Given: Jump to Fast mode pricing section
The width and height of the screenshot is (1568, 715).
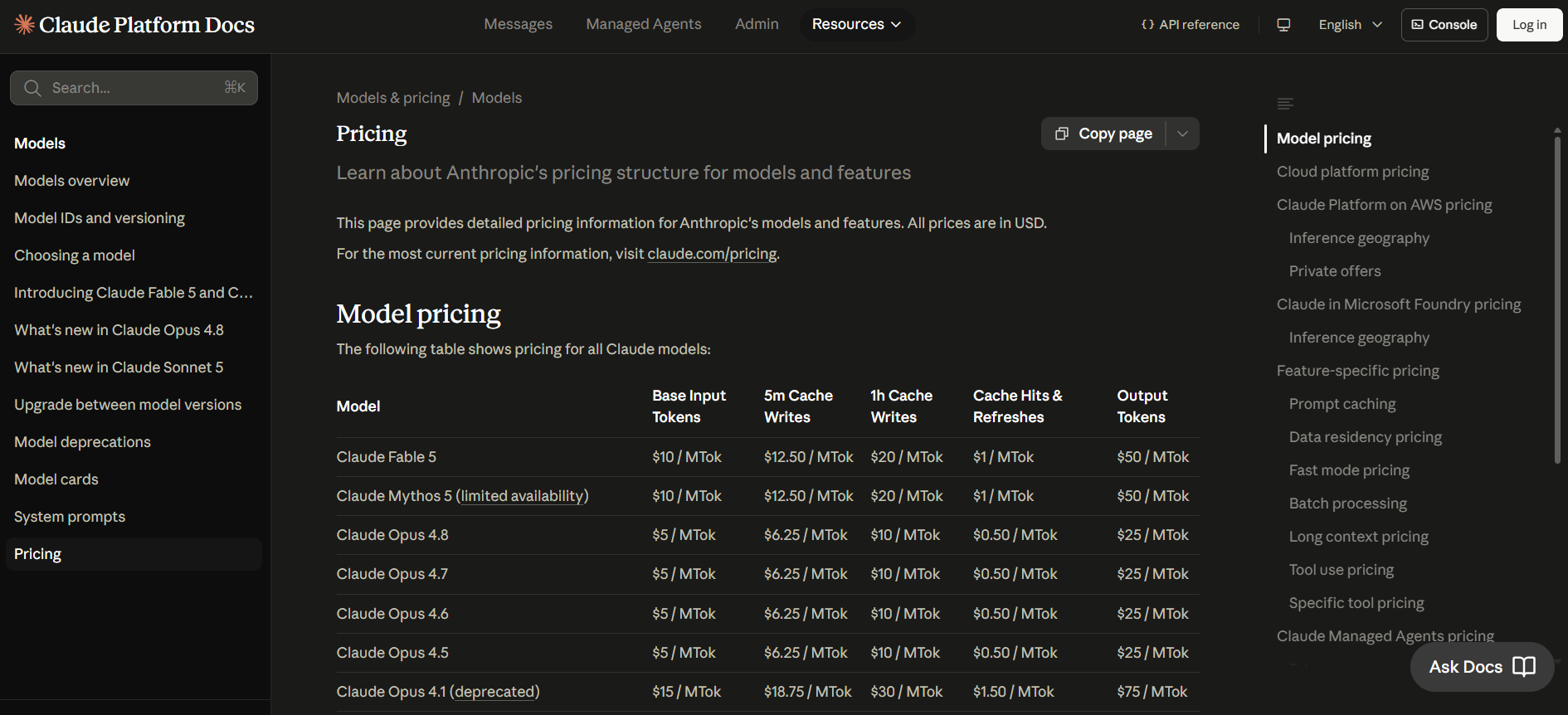Looking at the screenshot, I should [x=1349, y=470].
